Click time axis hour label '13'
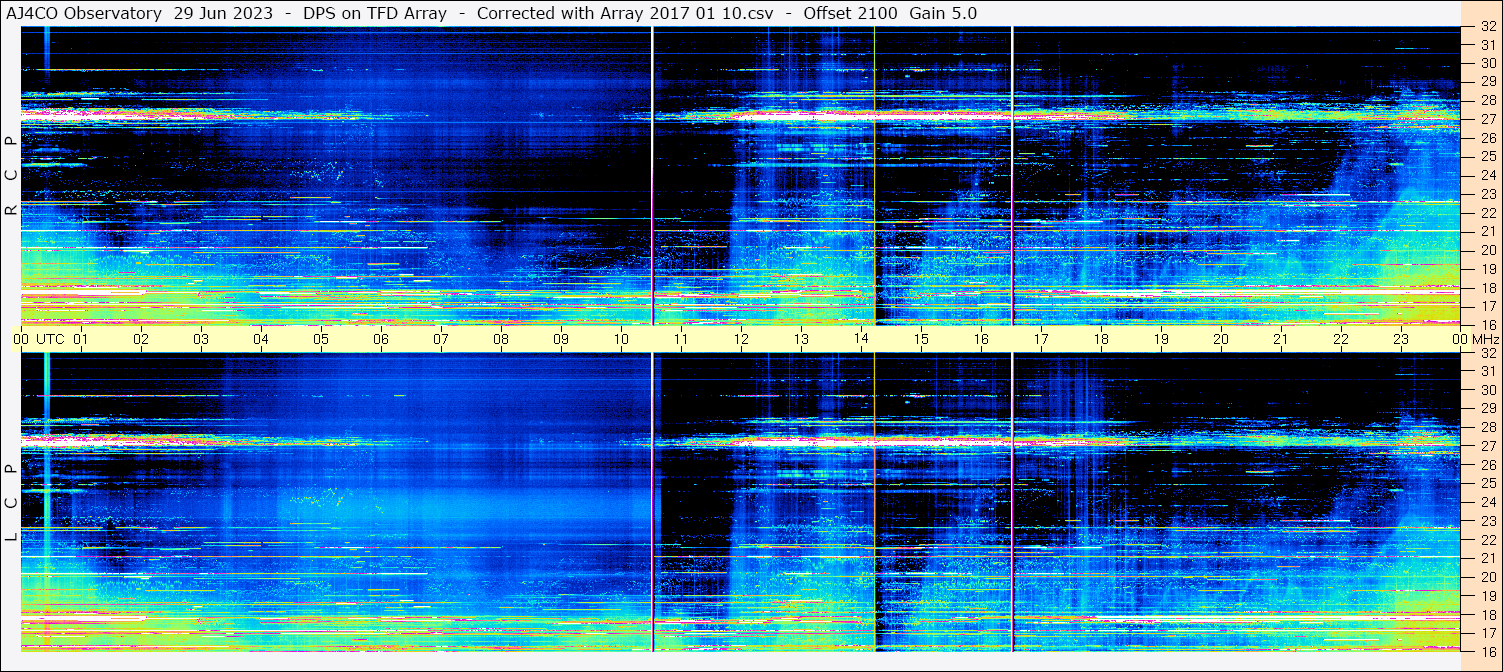This screenshot has height=672, width=1503. pos(801,339)
